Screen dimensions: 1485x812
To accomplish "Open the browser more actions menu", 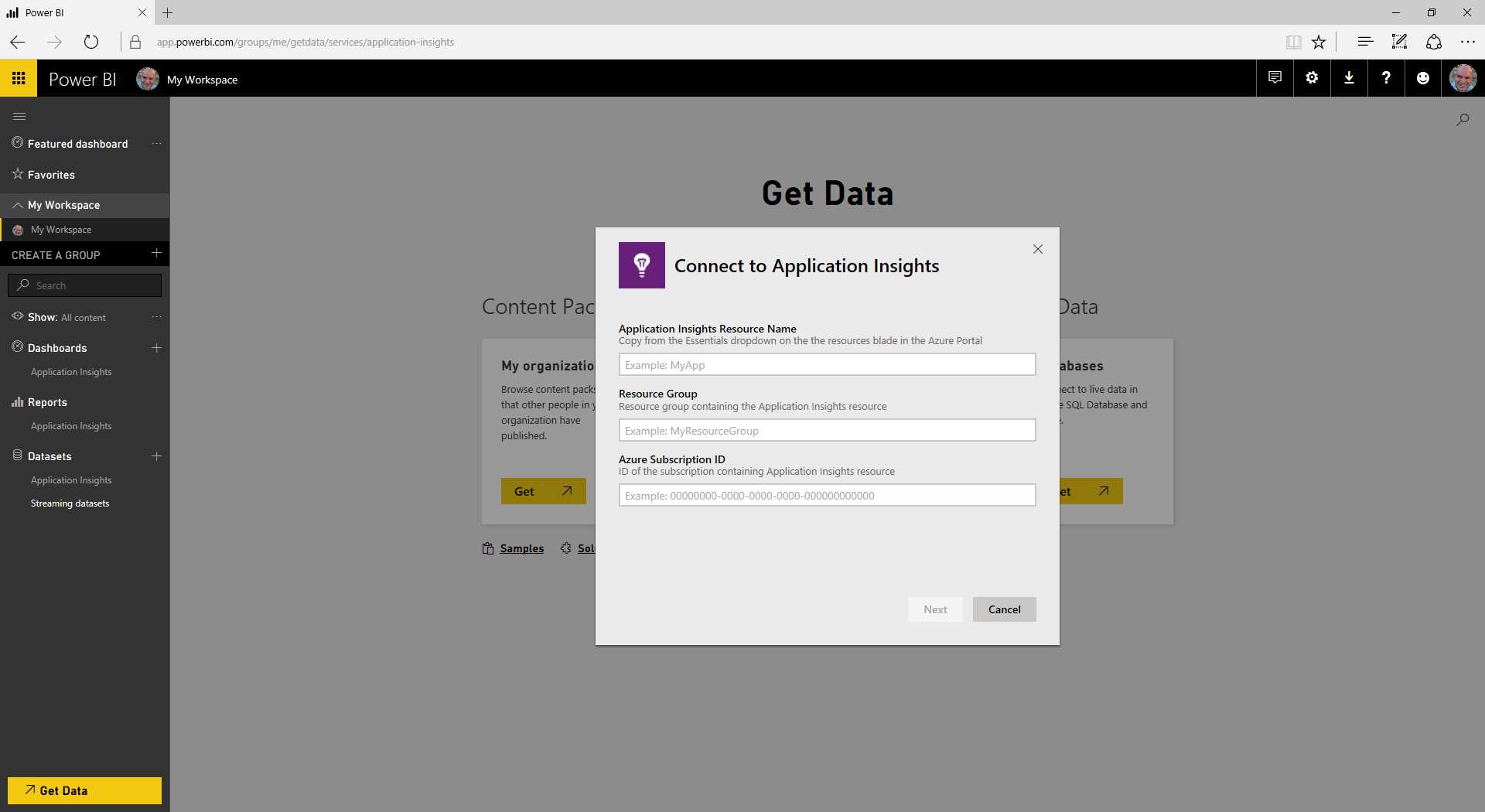I will [1469, 42].
